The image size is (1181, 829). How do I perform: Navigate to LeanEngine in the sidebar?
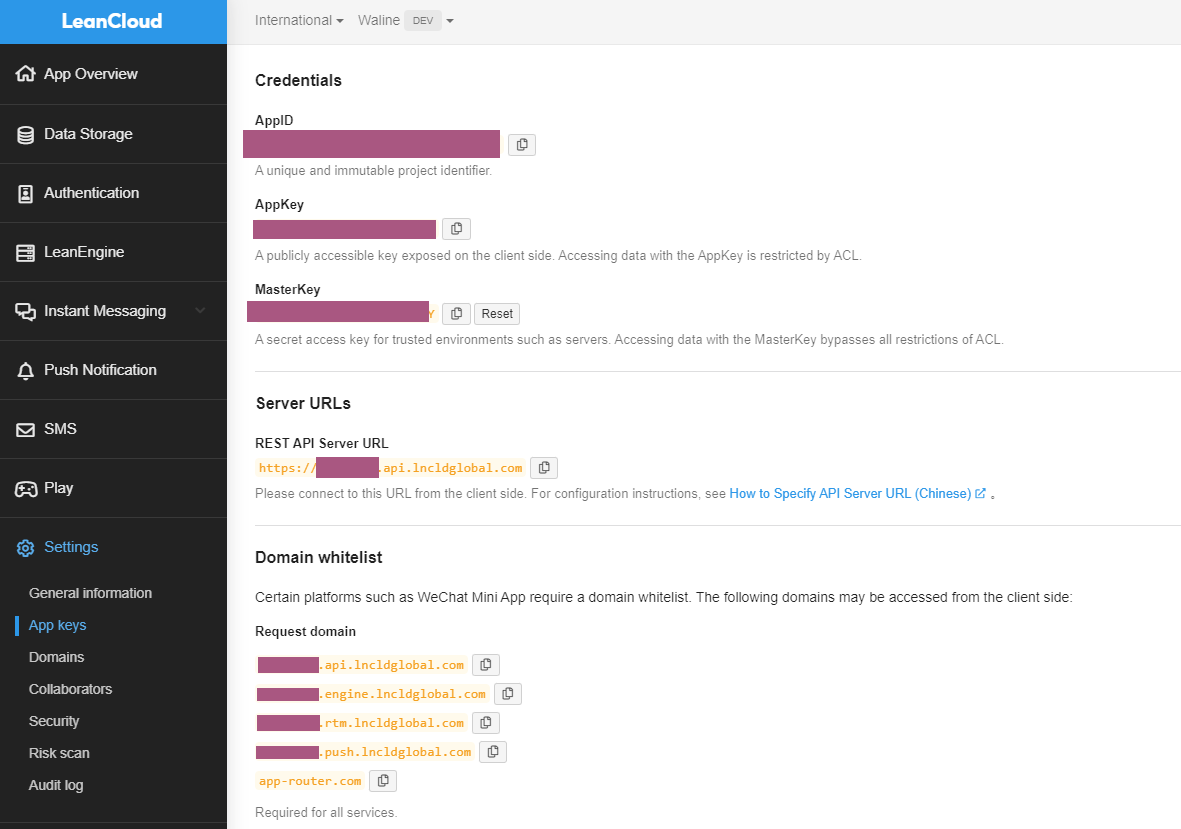[x=84, y=252]
